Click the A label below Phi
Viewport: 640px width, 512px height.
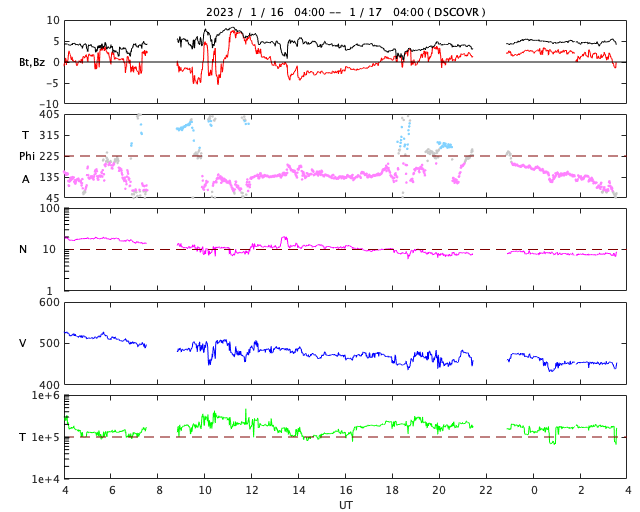coord(26,179)
